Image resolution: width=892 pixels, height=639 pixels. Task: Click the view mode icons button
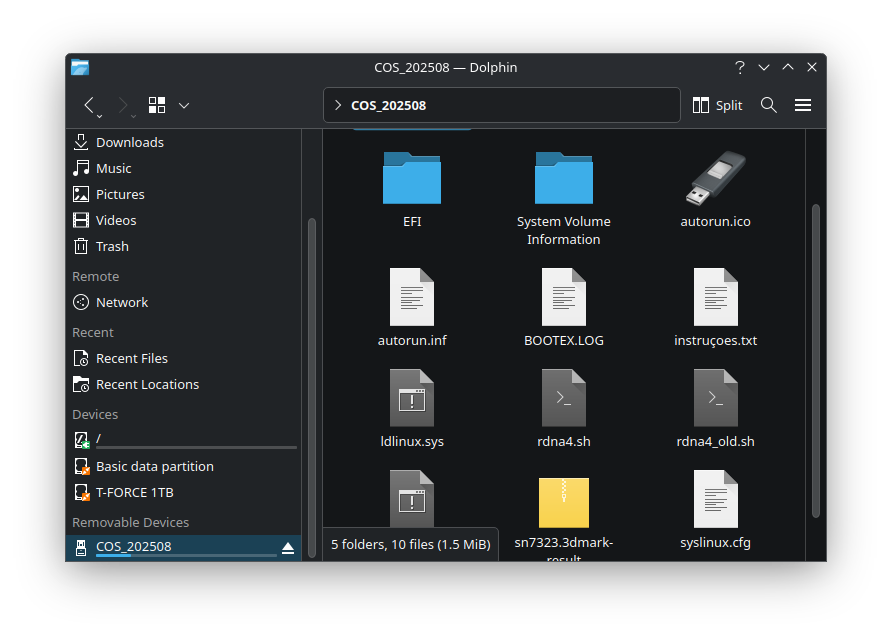pos(157,105)
